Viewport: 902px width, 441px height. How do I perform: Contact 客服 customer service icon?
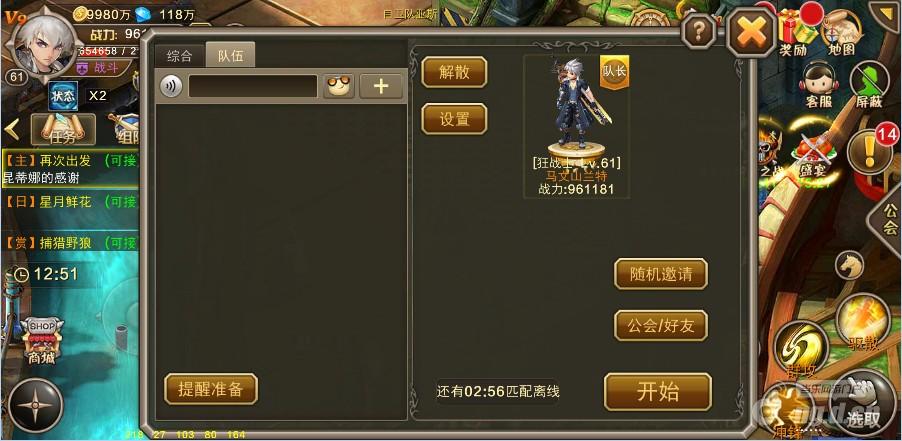819,85
